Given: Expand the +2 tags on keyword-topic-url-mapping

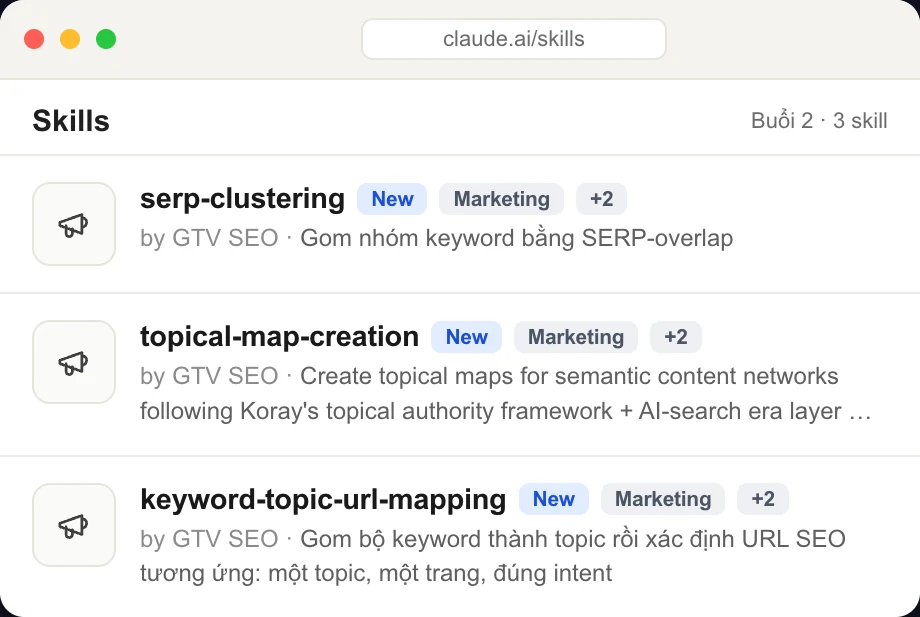Looking at the screenshot, I should (763, 499).
